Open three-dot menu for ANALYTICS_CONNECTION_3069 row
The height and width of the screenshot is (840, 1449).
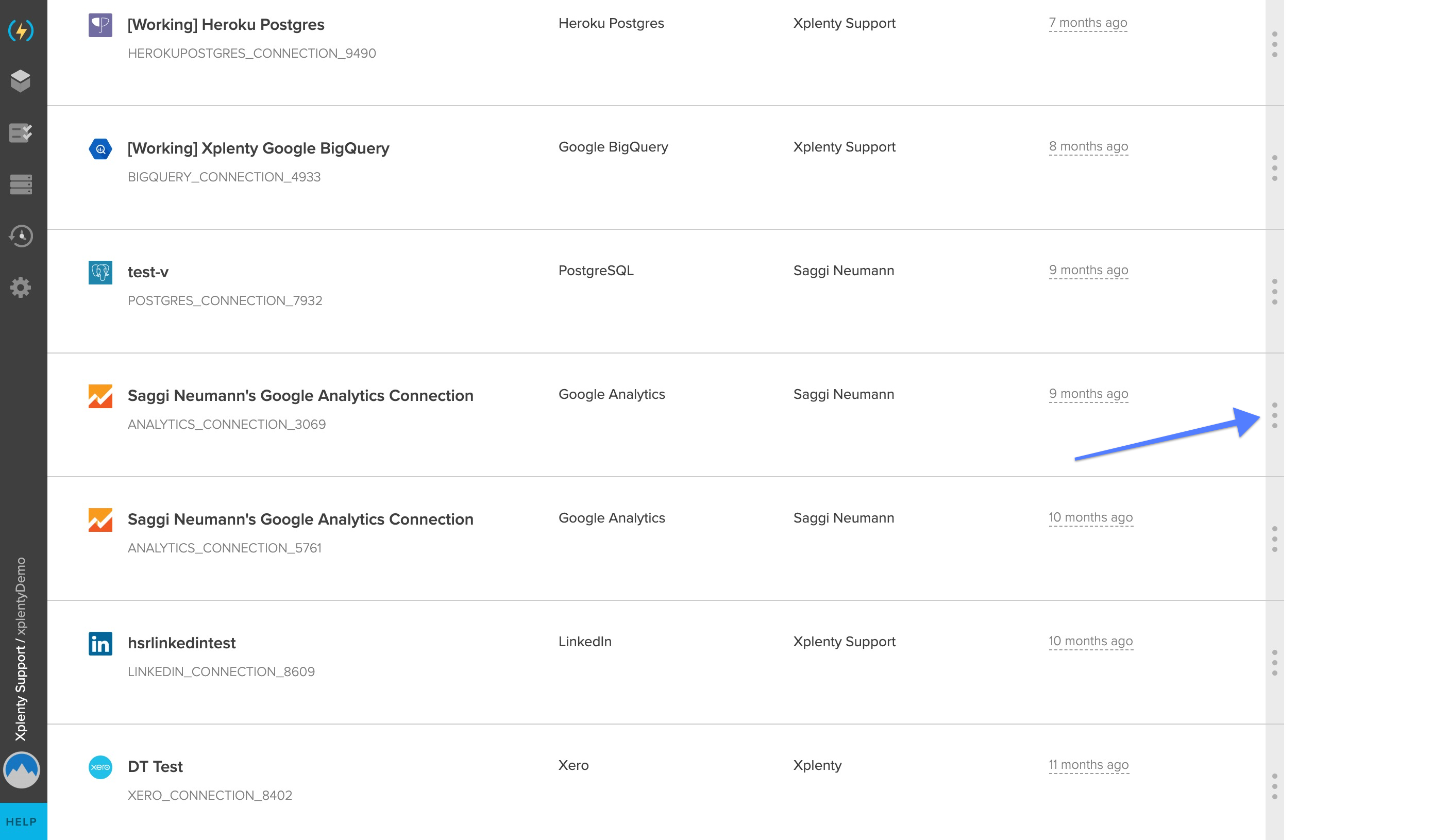(1274, 415)
